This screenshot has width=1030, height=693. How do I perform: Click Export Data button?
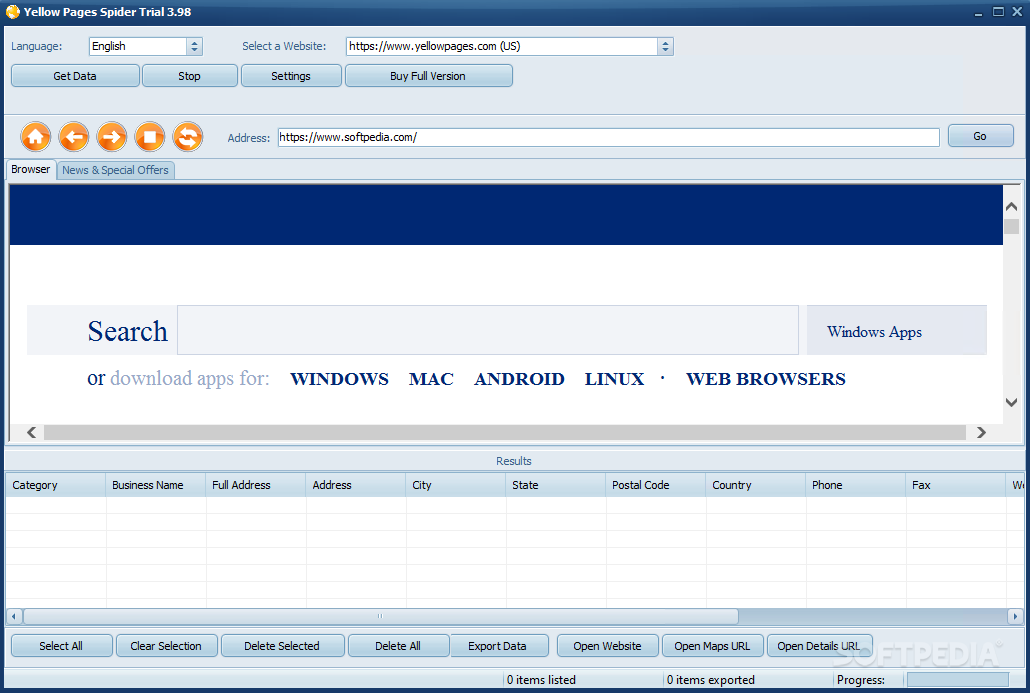tap(497, 646)
